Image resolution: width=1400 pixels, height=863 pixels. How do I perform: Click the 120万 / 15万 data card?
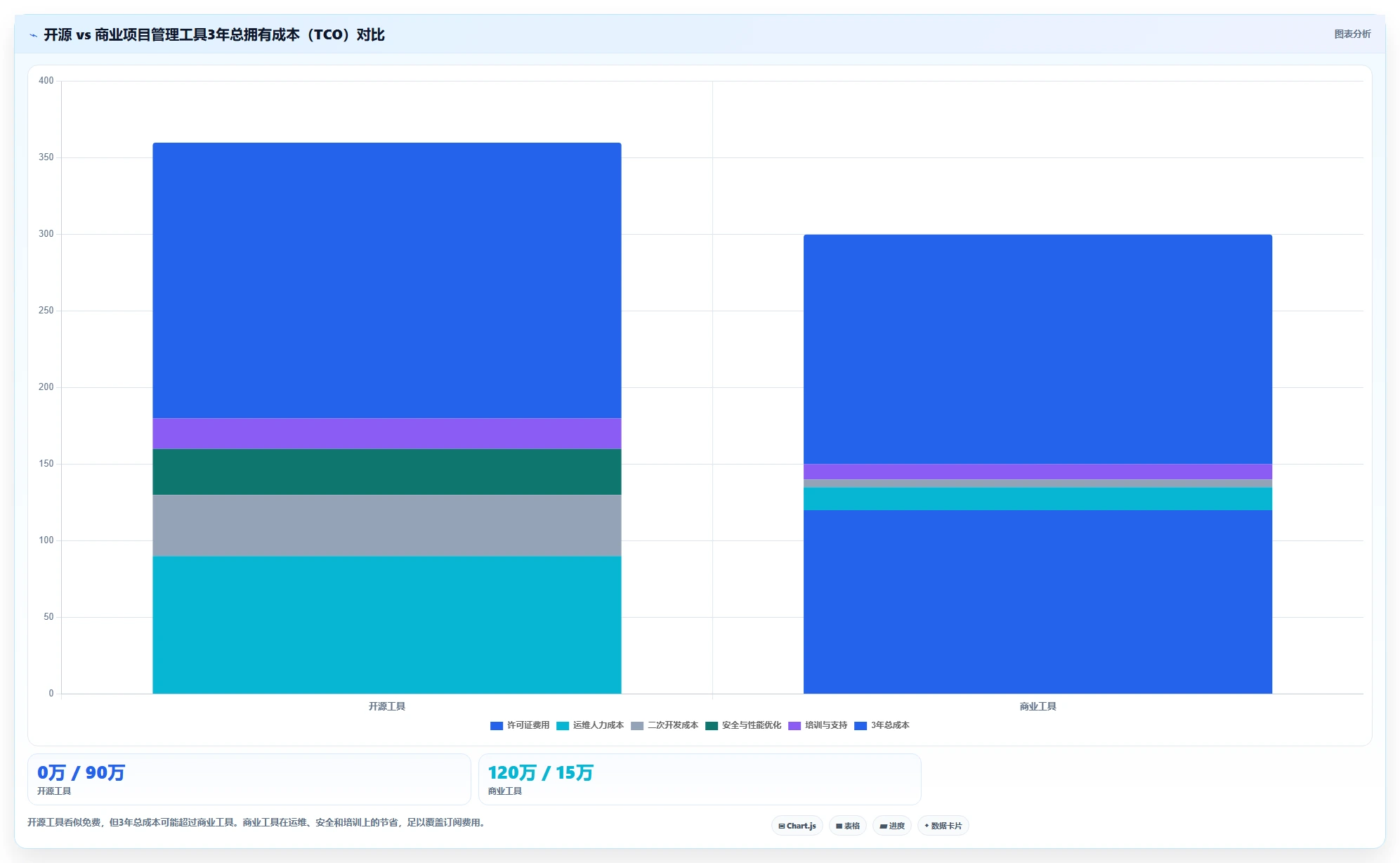[700, 779]
